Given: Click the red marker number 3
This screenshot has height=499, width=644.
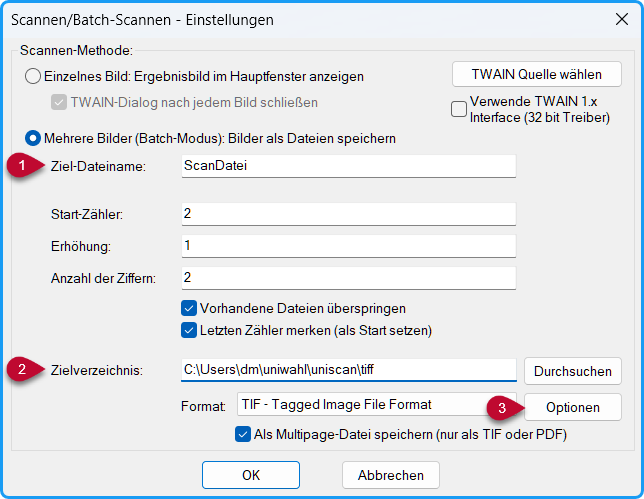Looking at the screenshot, I should click(x=502, y=408).
